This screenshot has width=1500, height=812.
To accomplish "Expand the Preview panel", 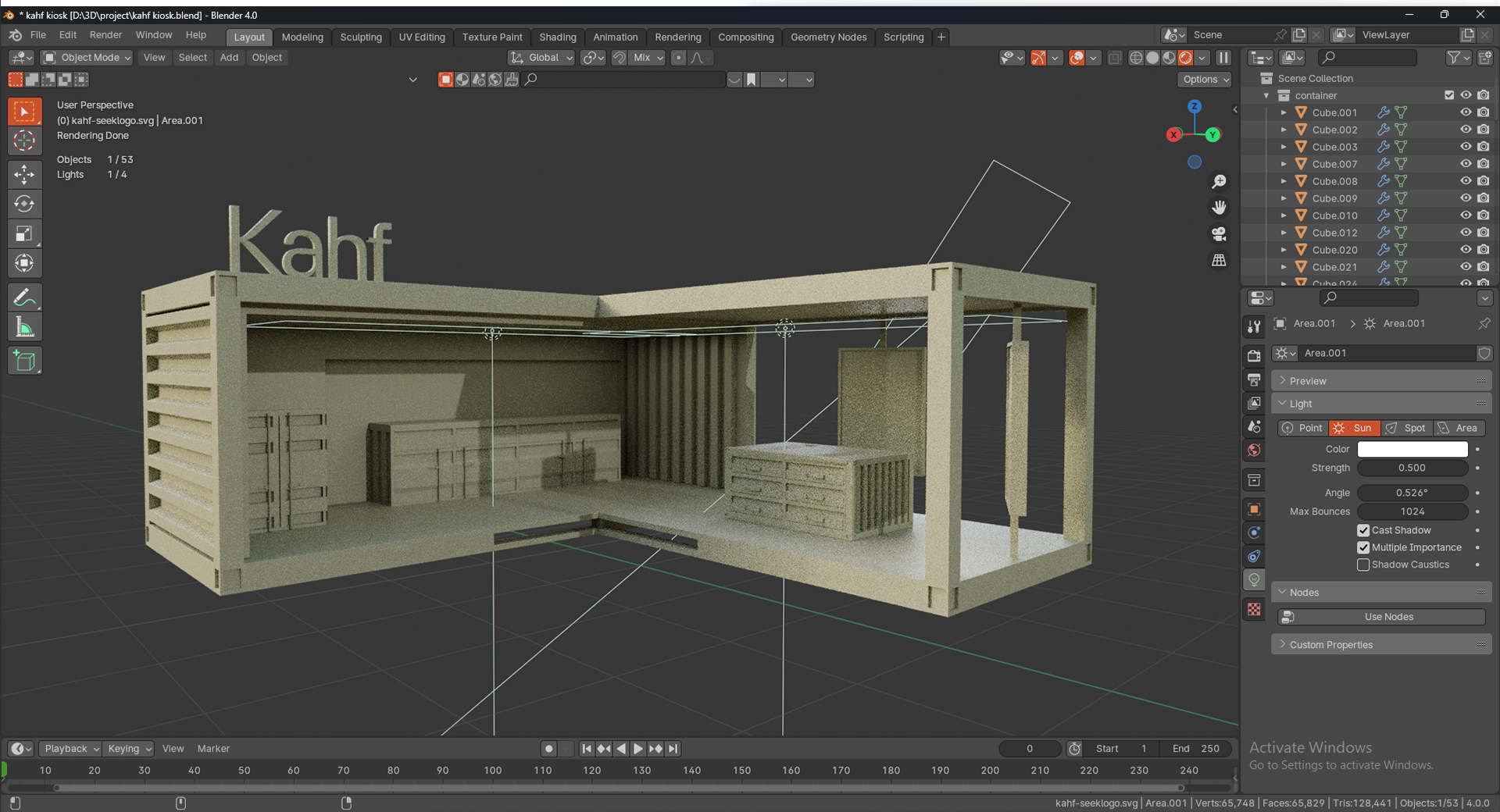I will point(1381,381).
